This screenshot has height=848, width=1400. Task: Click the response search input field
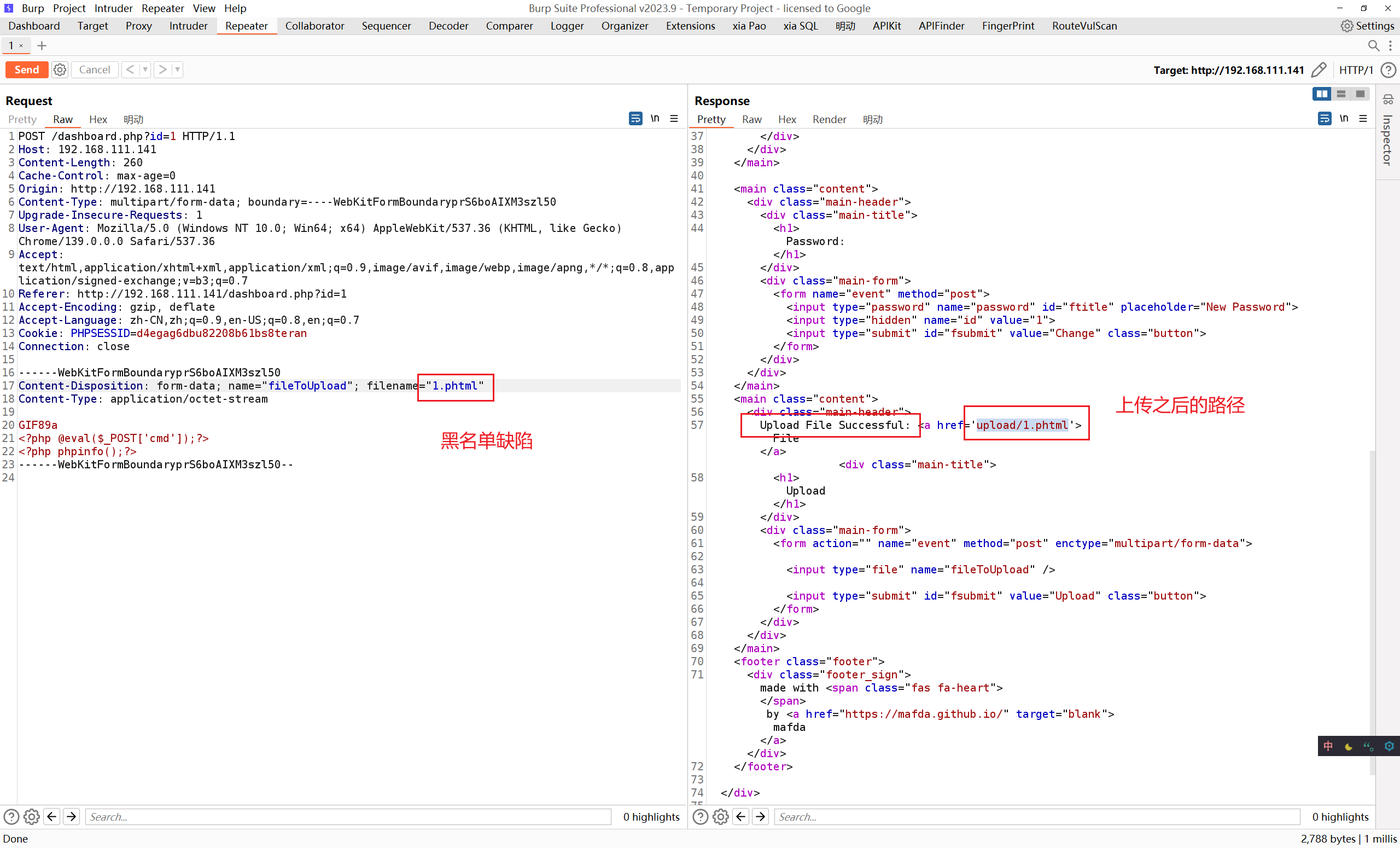pyautogui.click(x=1037, y=817)
